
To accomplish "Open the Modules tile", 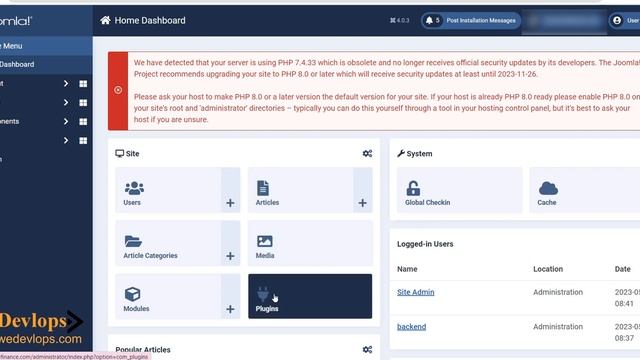I will coord(168,296).
